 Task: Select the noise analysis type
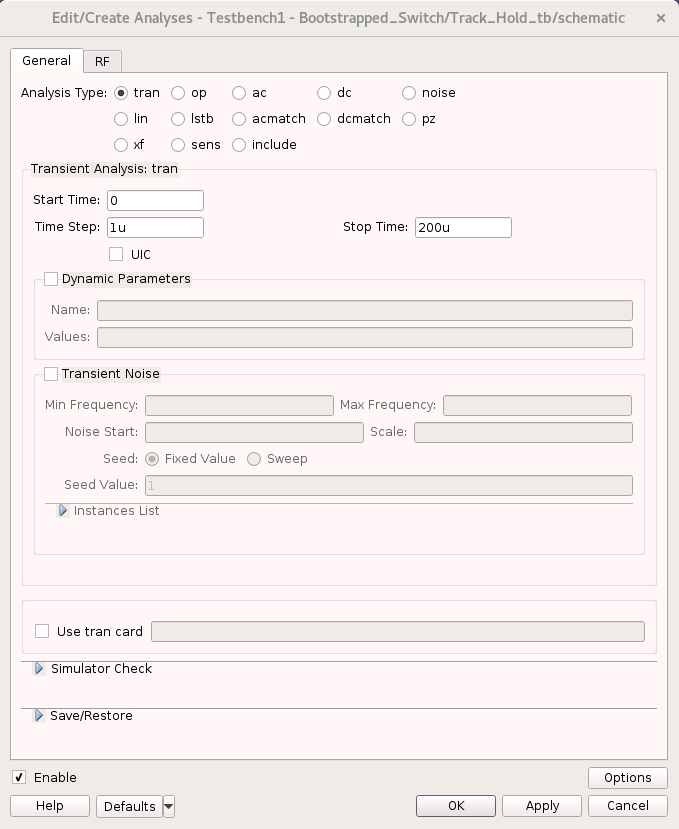tap(408, 92)
